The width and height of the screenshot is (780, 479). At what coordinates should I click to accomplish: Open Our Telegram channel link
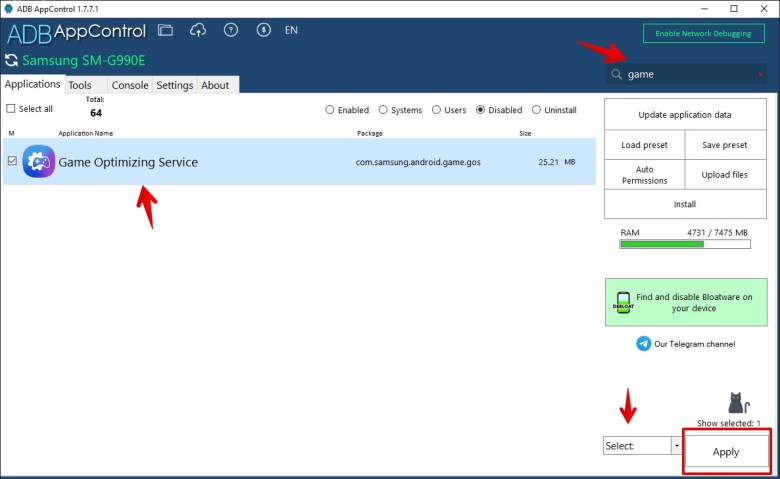[x=694, y=344]
